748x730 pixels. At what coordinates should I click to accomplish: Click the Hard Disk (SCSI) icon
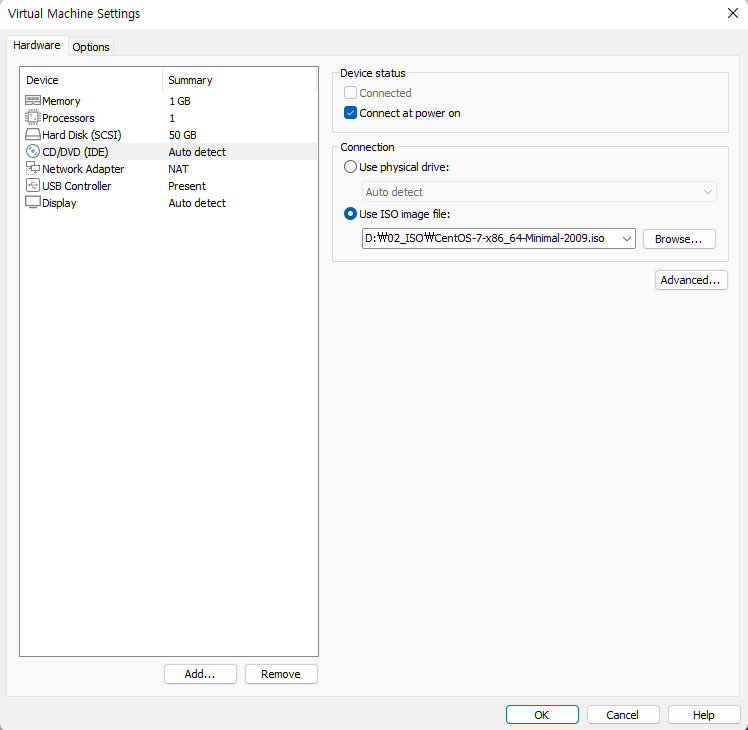(x=32, y=135)
